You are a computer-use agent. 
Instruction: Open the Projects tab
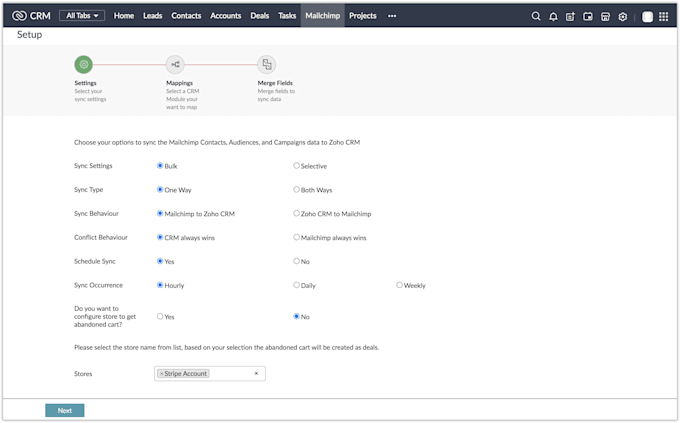coord(363,16)
